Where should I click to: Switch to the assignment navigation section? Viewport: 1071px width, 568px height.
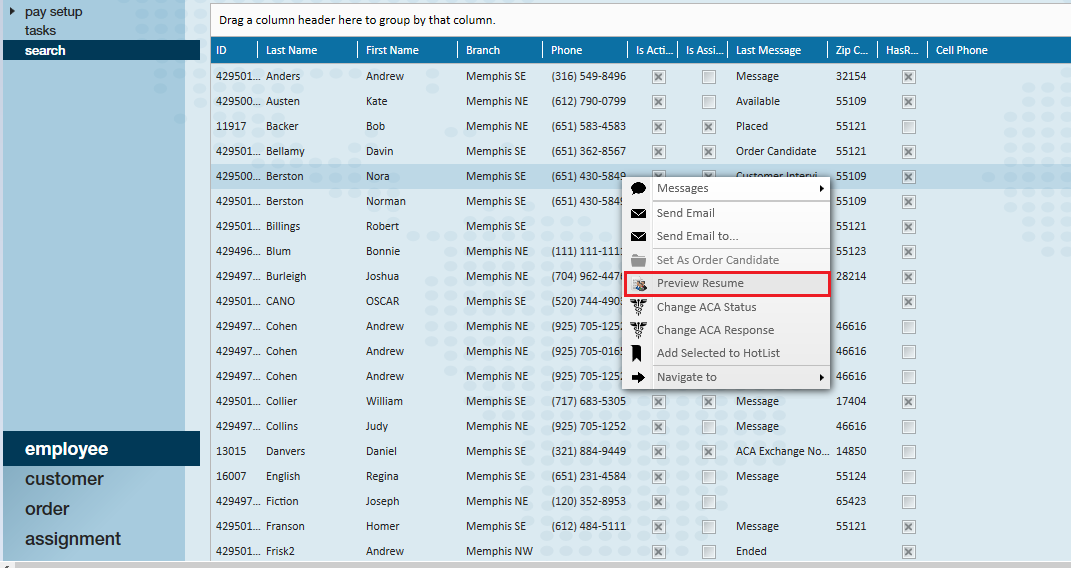pos(73,539)
